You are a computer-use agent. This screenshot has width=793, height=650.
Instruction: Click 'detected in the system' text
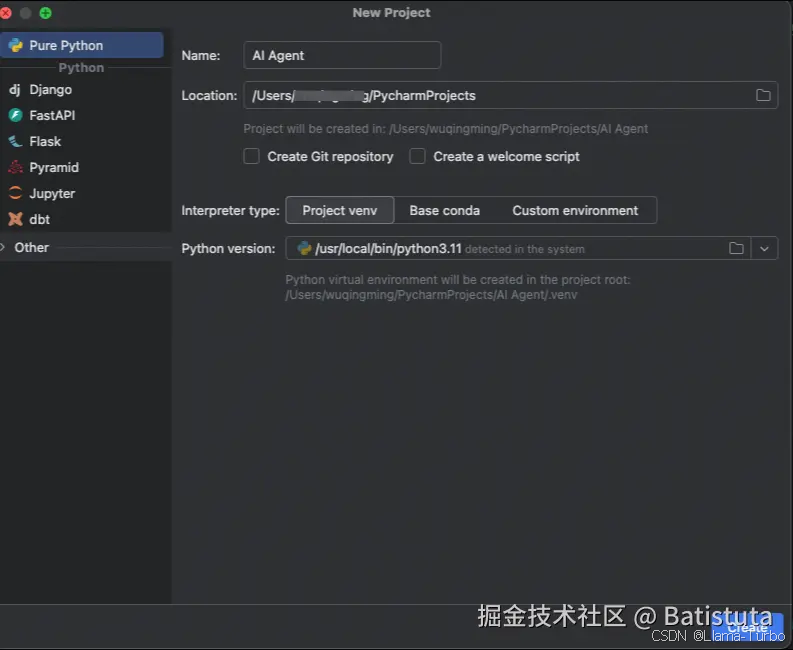point(525,249)
